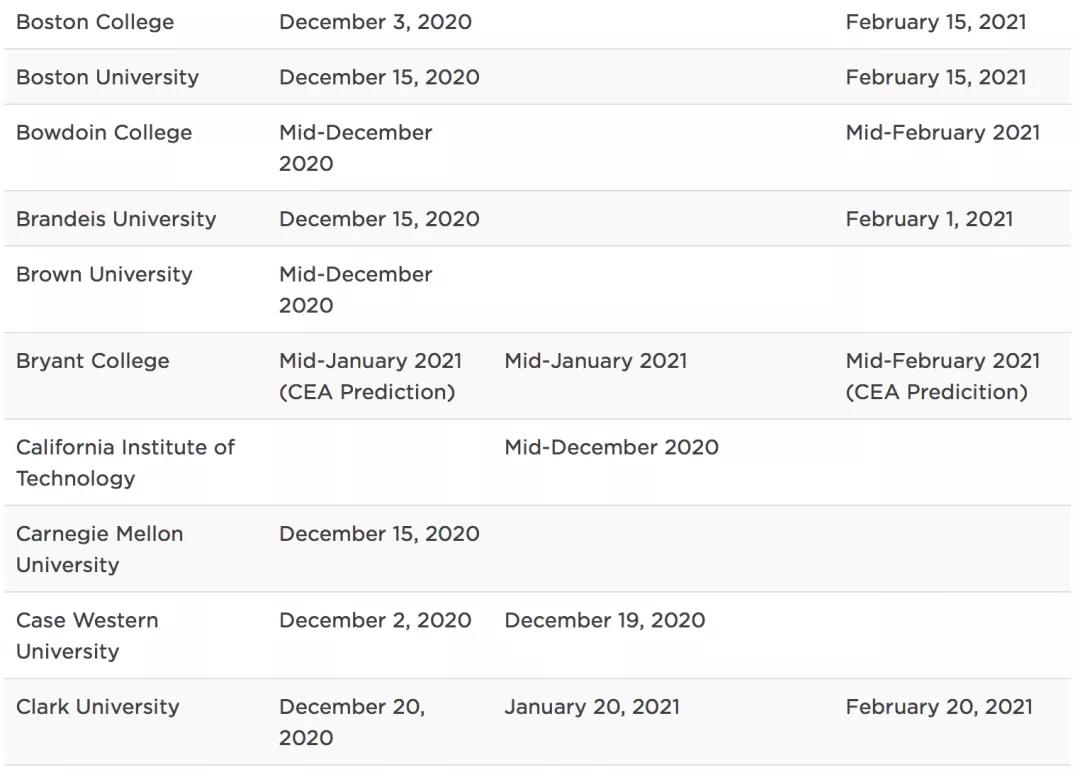Select Bowdoin's Mid-February 2021 cell
This screenshot has width=1080, height=777.
[942, 132]
